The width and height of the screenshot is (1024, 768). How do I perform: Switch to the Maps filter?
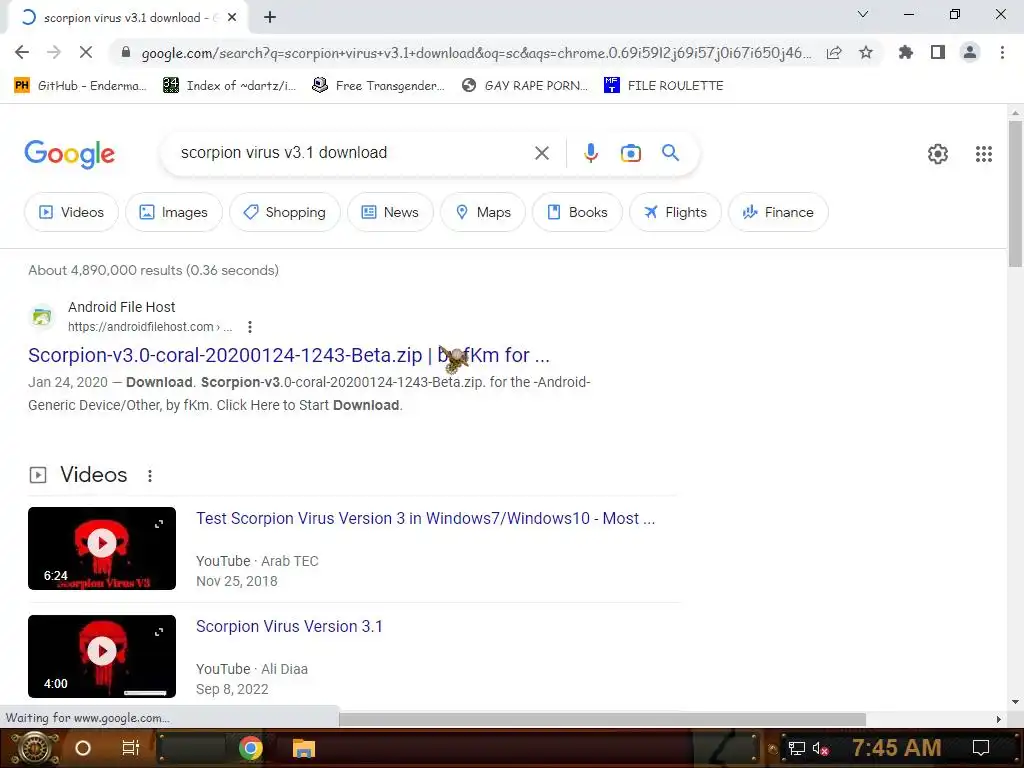pyautogui.click(x=483, y=212)
